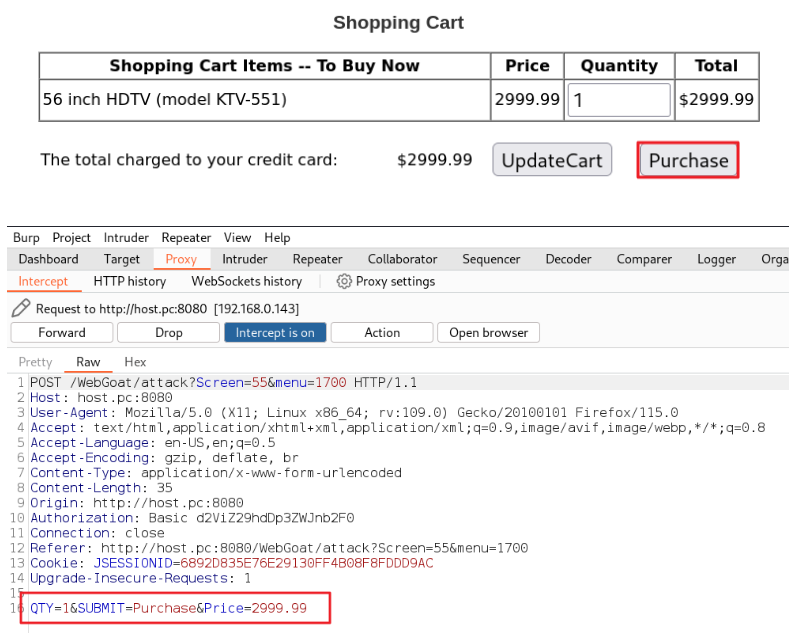Image resolution: width=789 pixels, height=636 pixels.
Task: Click the Accept-Encoding header line
Action: [165, 458]
